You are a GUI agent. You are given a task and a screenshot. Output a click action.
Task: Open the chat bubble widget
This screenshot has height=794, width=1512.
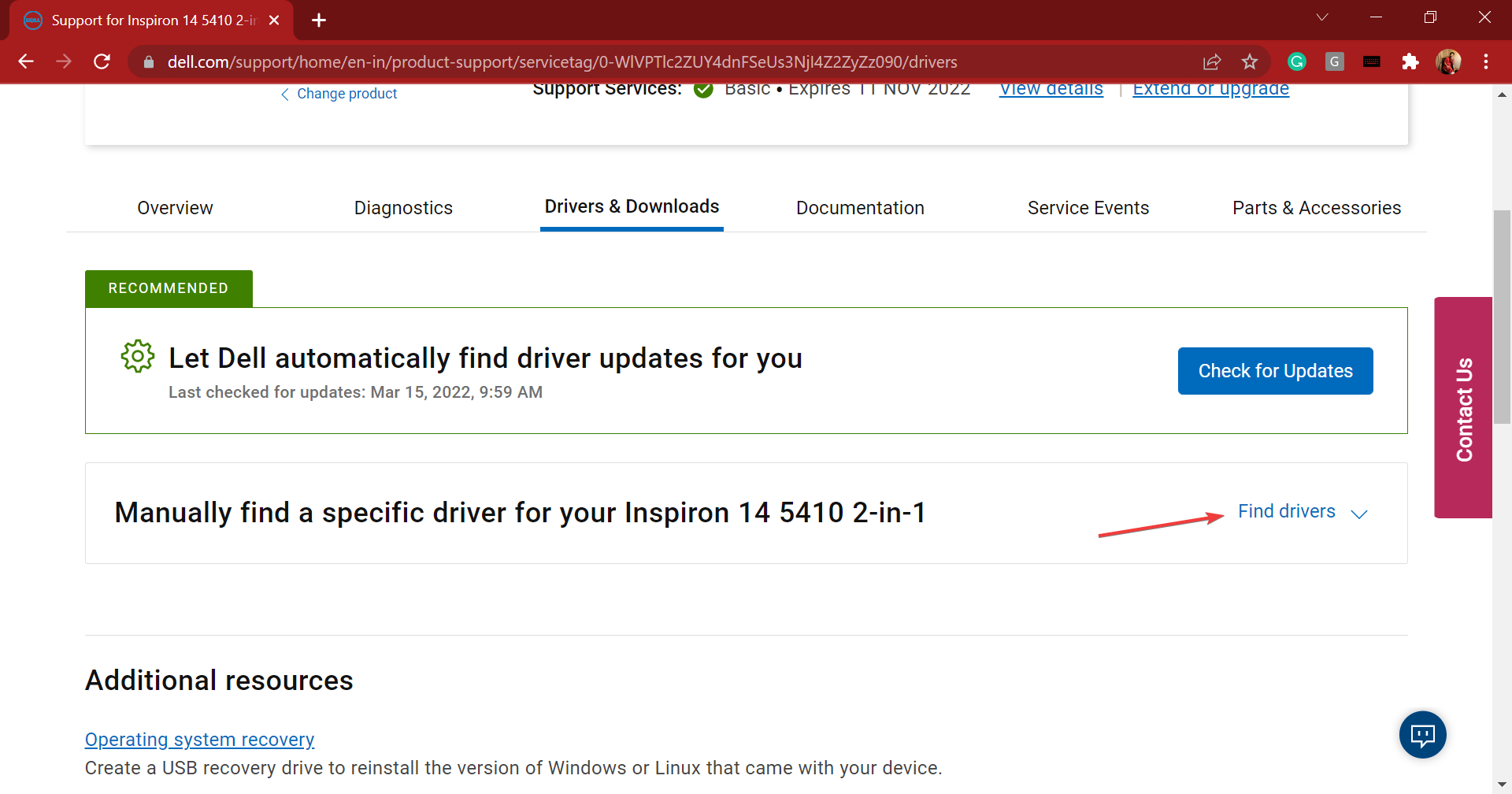pos(1423,735)
